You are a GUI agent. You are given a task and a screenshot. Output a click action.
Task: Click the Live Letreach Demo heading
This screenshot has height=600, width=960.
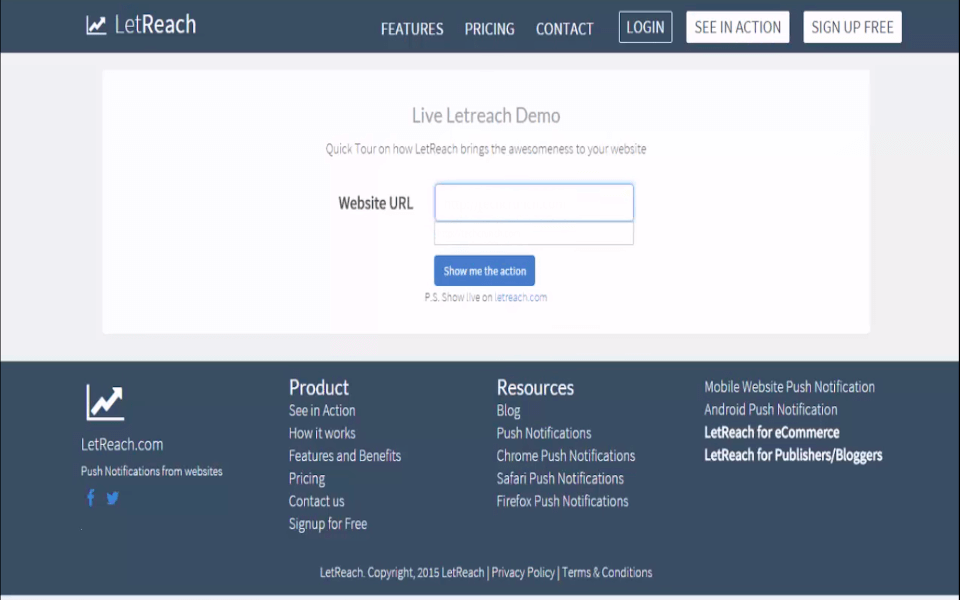point(486,116)
